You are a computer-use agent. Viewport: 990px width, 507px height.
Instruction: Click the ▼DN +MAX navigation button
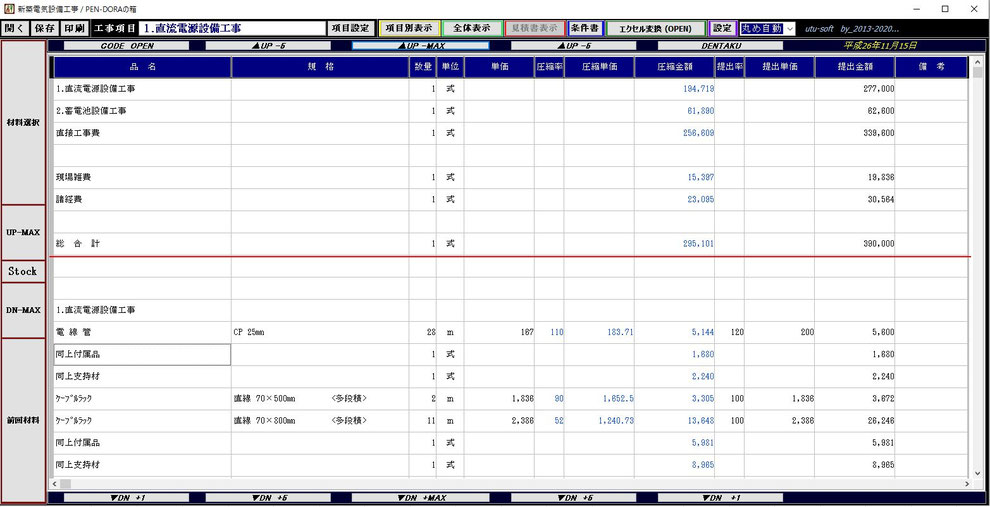[x=420, y=498]
